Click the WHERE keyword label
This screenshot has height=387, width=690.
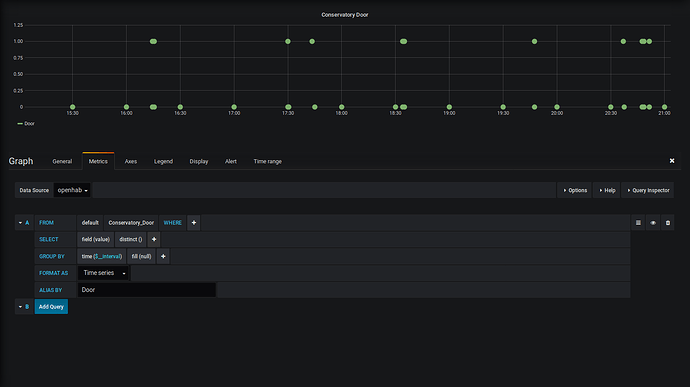pyautogui.click(x=172, y=223)
